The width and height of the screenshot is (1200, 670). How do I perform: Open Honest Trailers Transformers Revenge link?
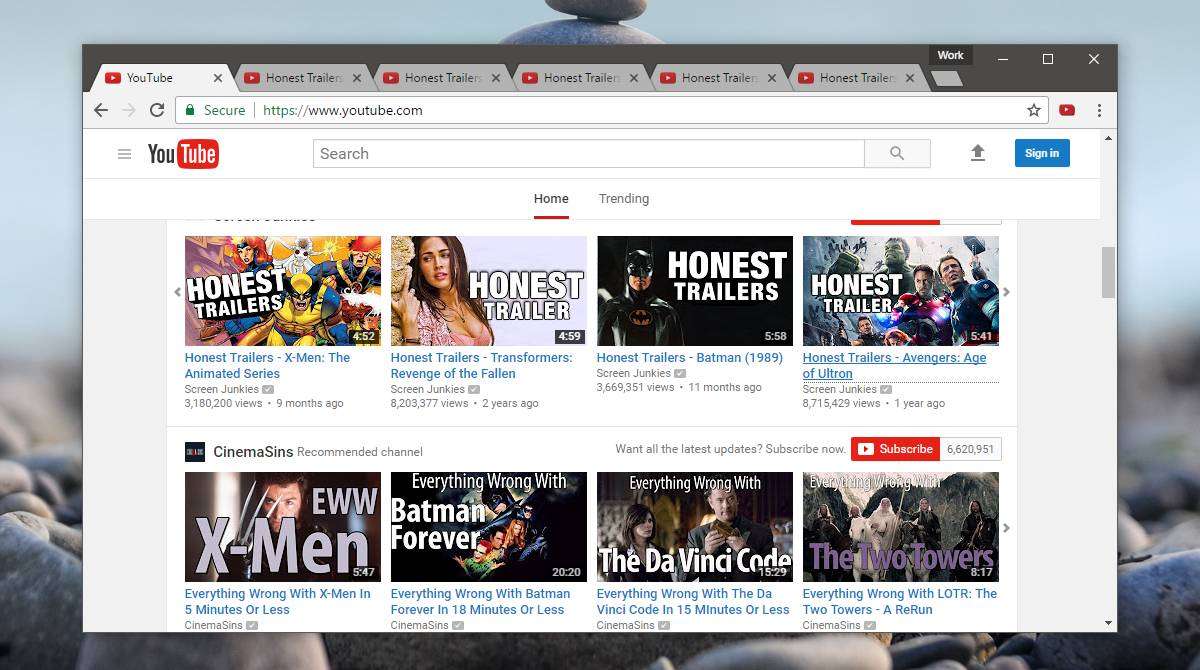click(x=481, y=365)
